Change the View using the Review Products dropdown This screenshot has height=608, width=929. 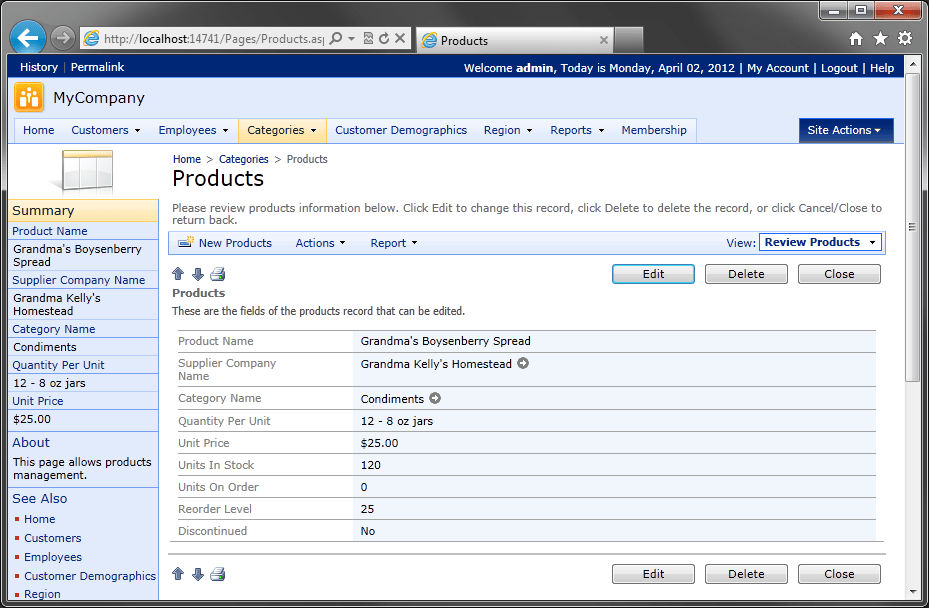tap(820, 242)
